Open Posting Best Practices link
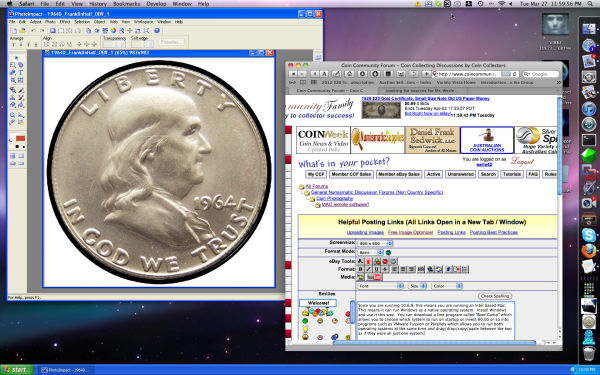This screenshot has width=600, height=375. [494, 232]
